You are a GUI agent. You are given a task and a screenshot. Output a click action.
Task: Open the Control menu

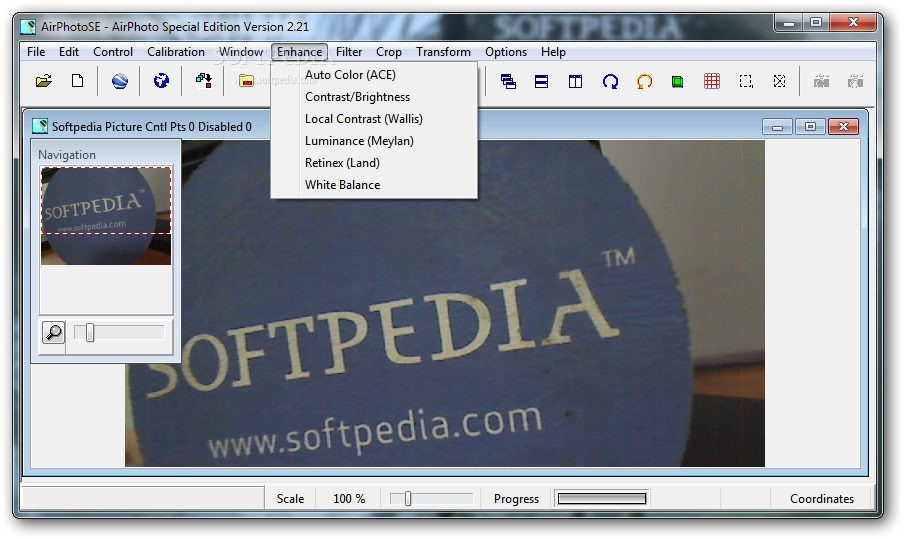[x=113, y=52]
